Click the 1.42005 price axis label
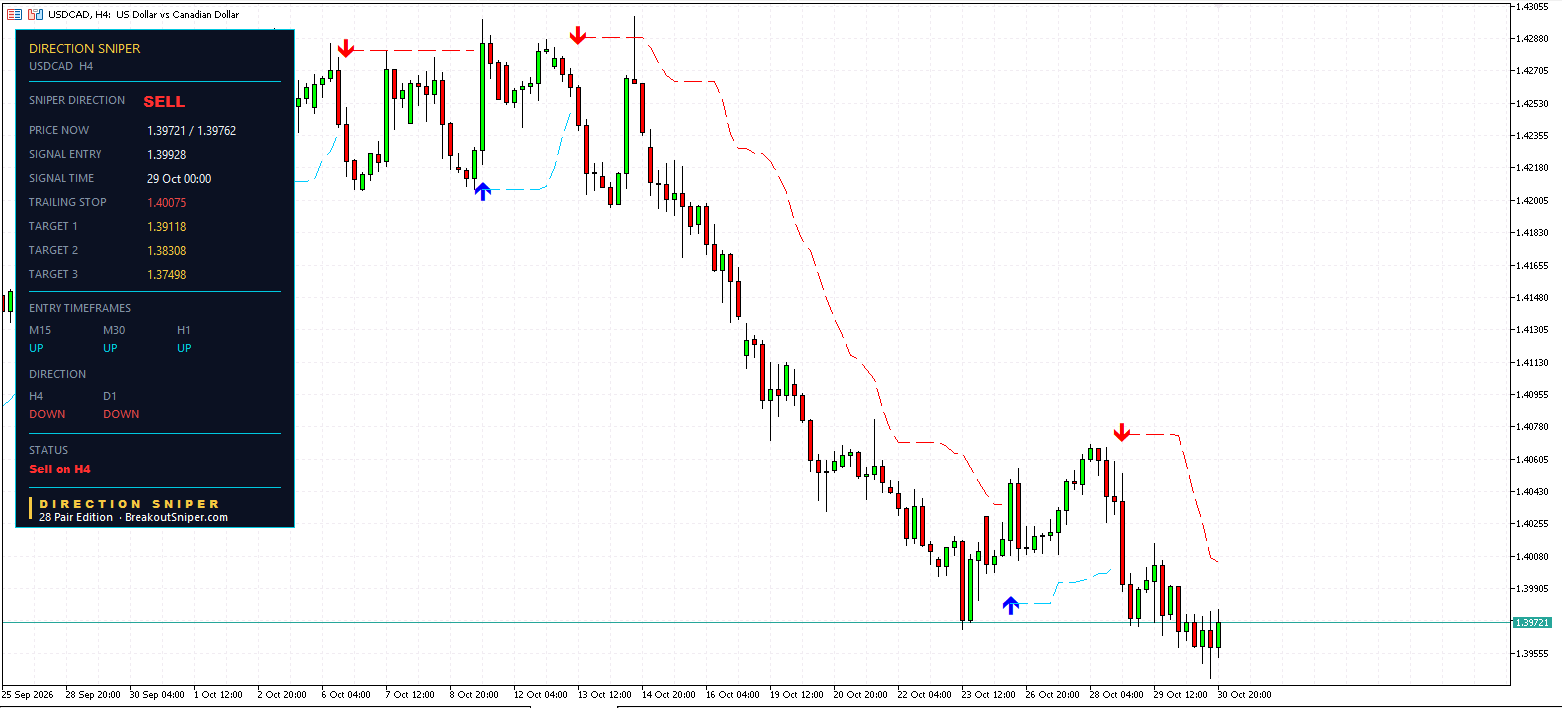This screenshot has width=1562, height=708. coord(1532,200)
